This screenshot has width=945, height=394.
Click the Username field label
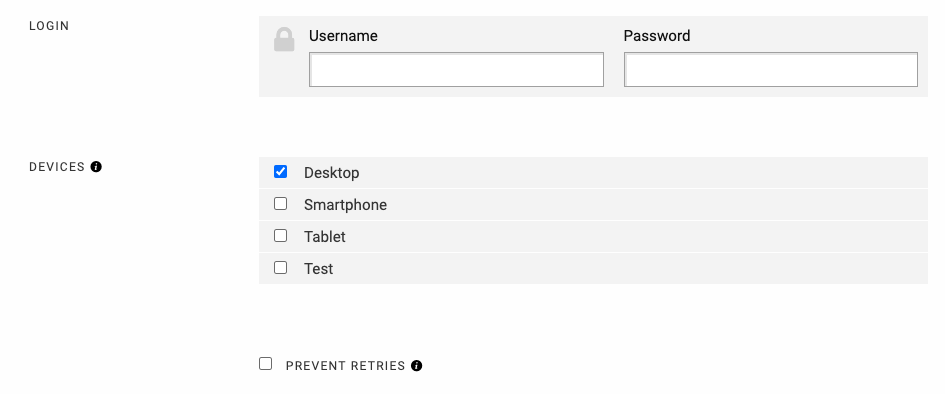(343, 36)
